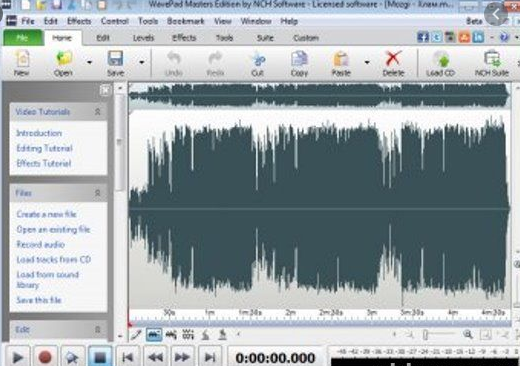Image resolution: width=520 pixels, height=366 pixels.
Task: Click the Rewind button
Action: point(155,357)
